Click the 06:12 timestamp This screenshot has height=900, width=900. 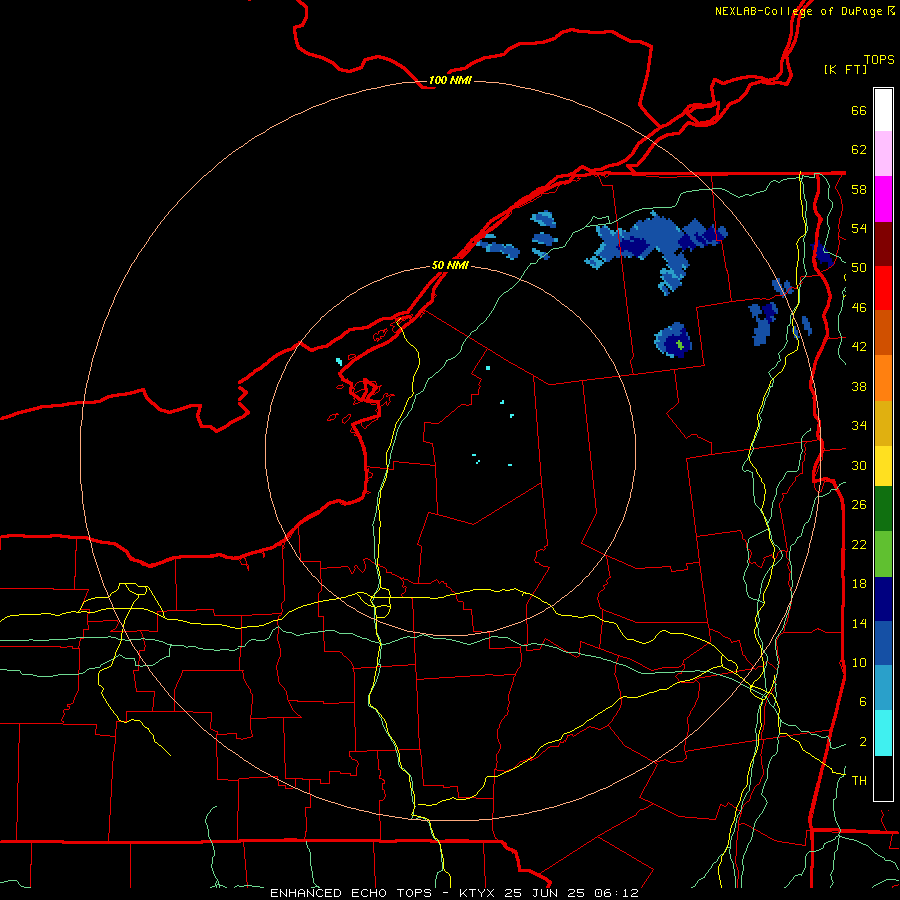(616, 893)
